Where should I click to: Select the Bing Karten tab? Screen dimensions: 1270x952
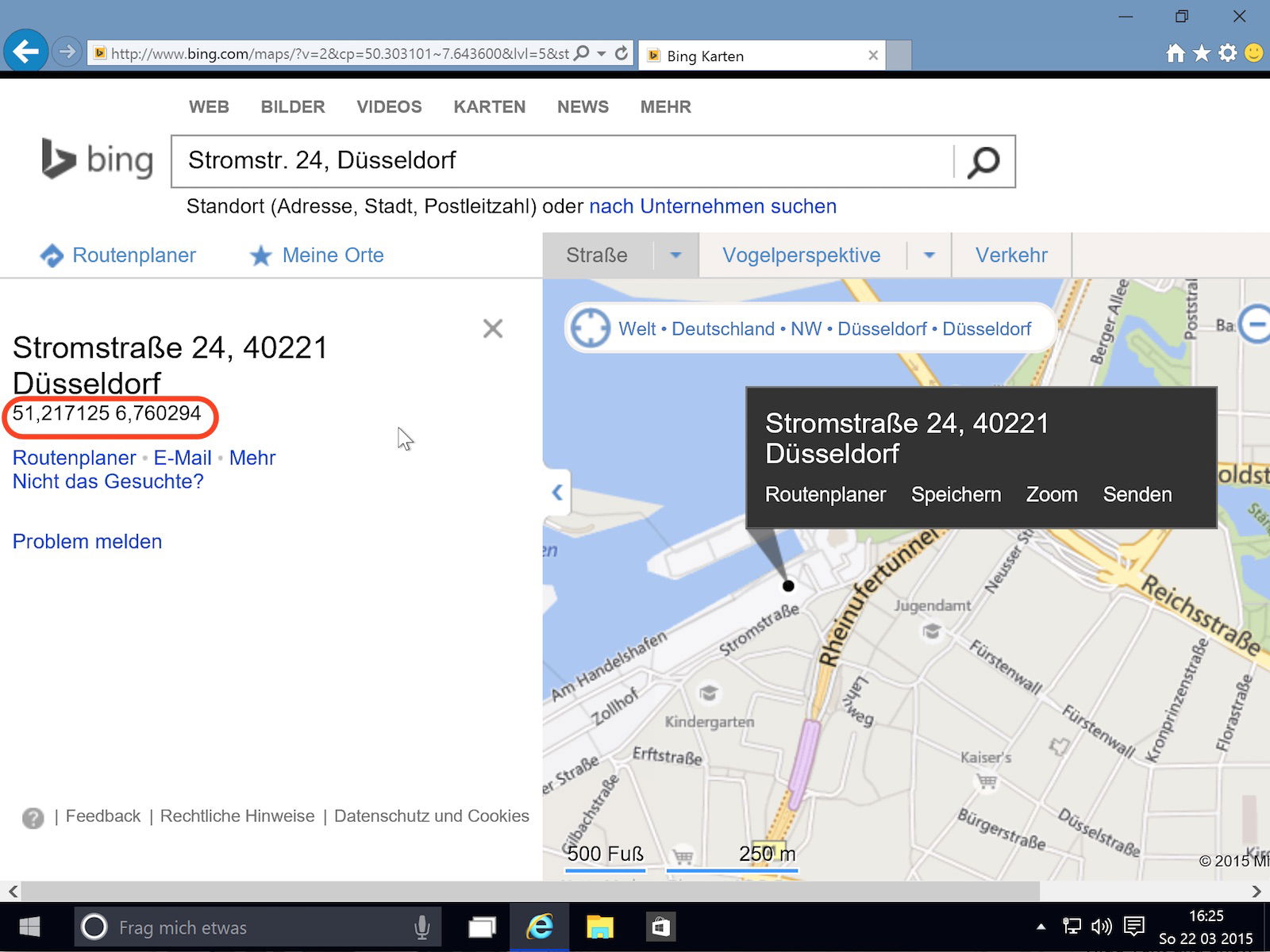[762, 56]
